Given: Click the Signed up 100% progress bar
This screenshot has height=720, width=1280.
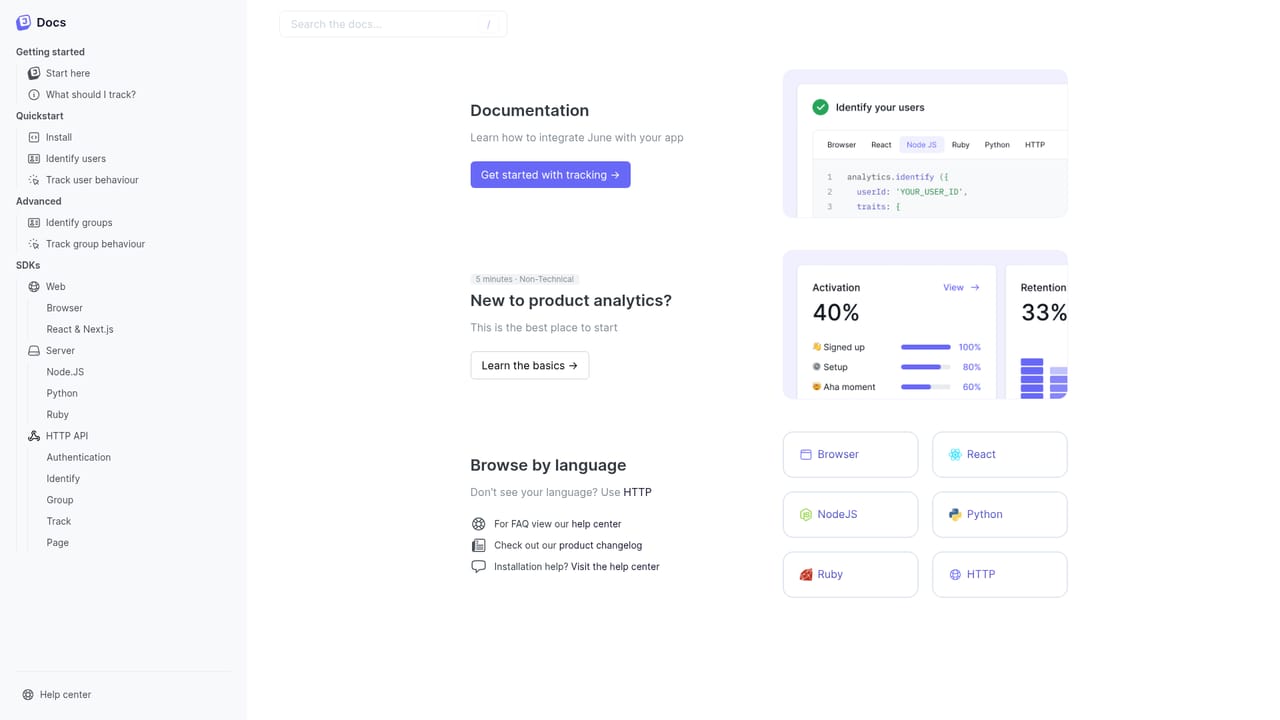Looking at the screenshot, I should pos(926,347).
